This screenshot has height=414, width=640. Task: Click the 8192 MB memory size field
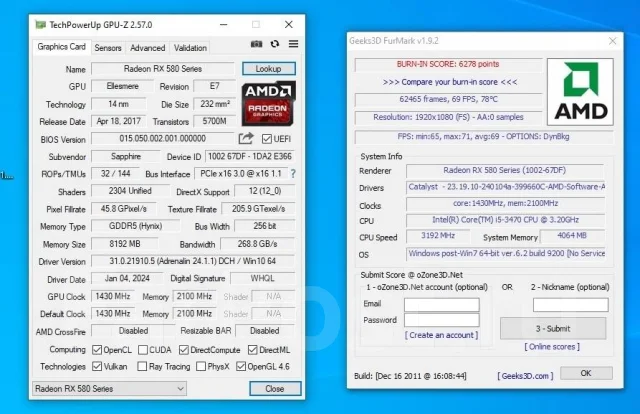pos(125,244)
